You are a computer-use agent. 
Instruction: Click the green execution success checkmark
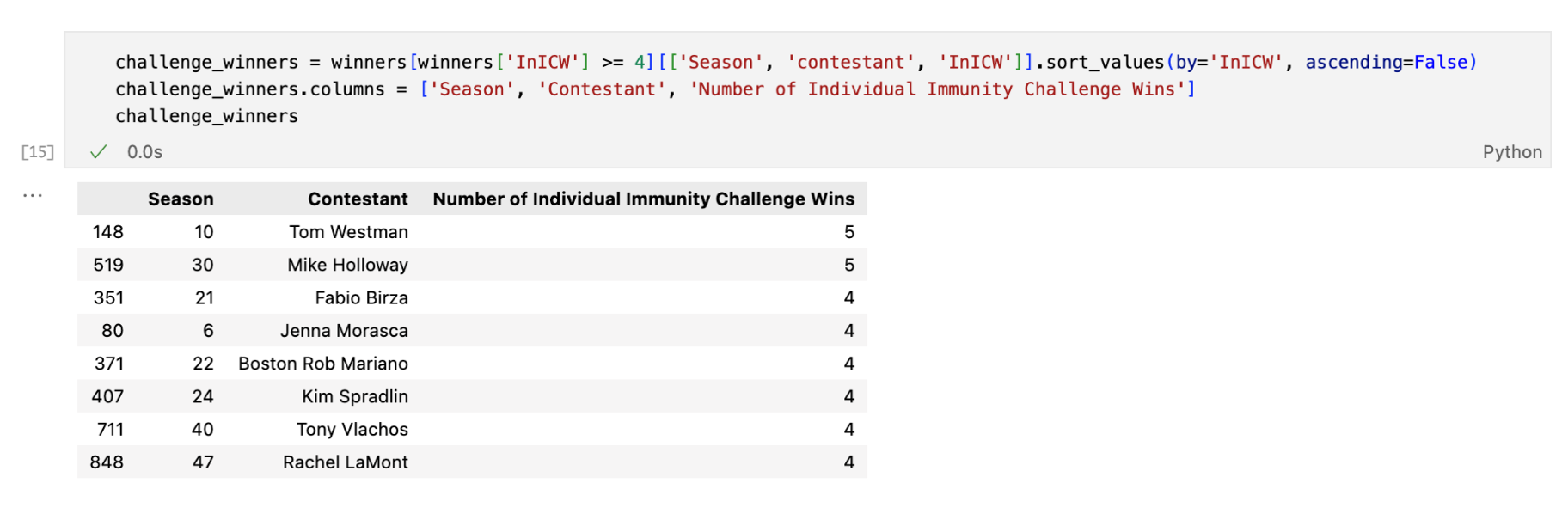[99, 152]
